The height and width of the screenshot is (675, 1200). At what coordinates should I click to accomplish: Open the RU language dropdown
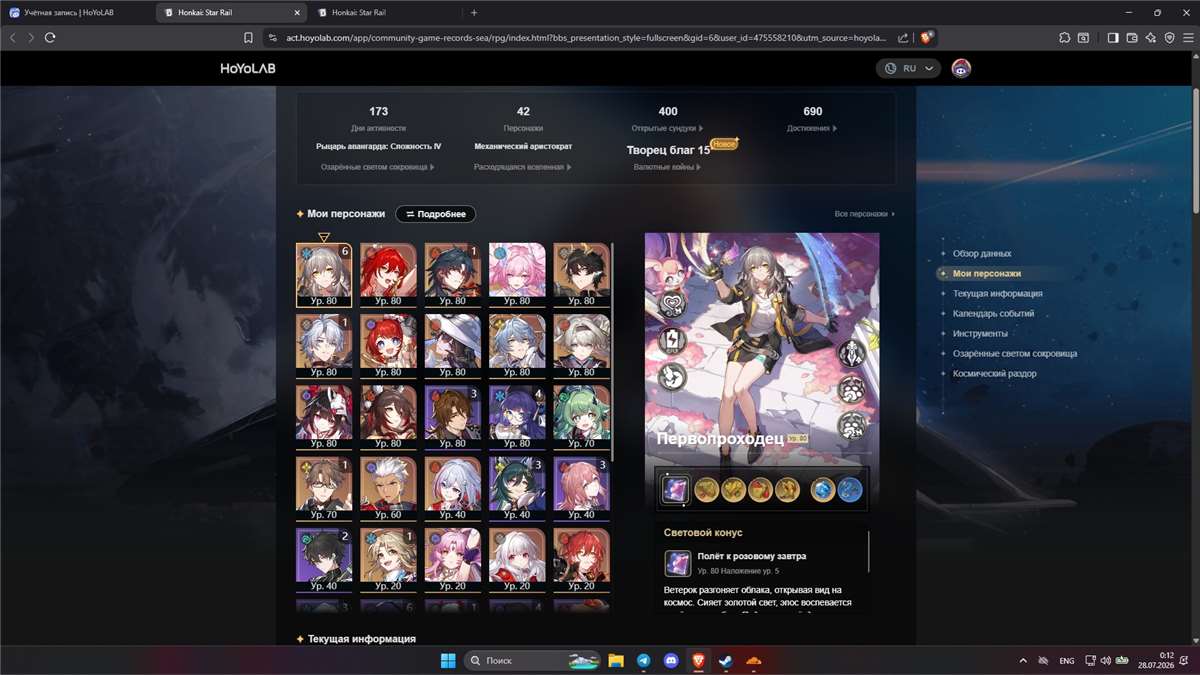coord(908,68)
